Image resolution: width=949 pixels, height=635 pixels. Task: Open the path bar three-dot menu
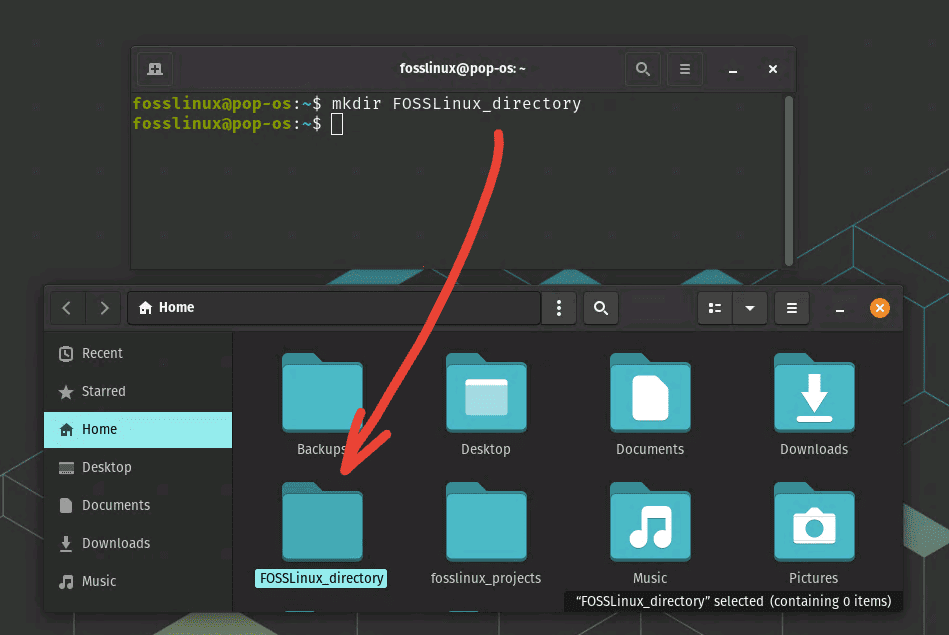pyautogui.click(x=558, y=308)
